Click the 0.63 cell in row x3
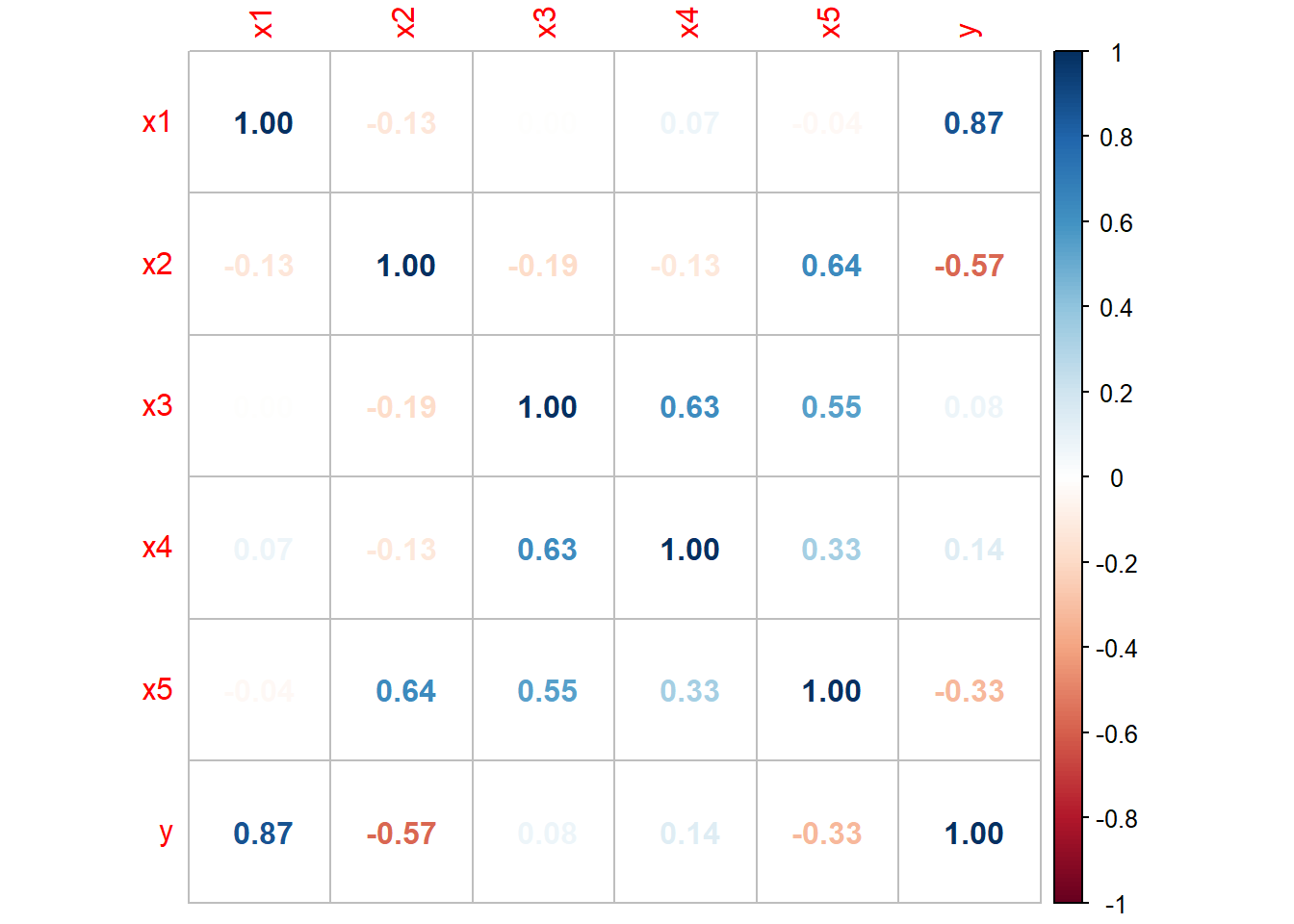Image resolution: width=1294 pixels, height=924 pixels. pos(689,407)
